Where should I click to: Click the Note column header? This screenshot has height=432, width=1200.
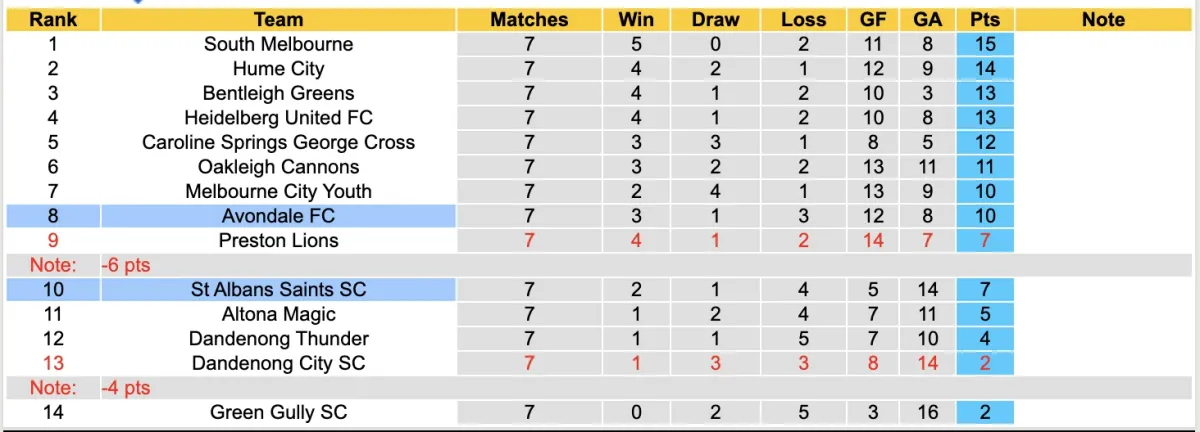coord(1103,19)
